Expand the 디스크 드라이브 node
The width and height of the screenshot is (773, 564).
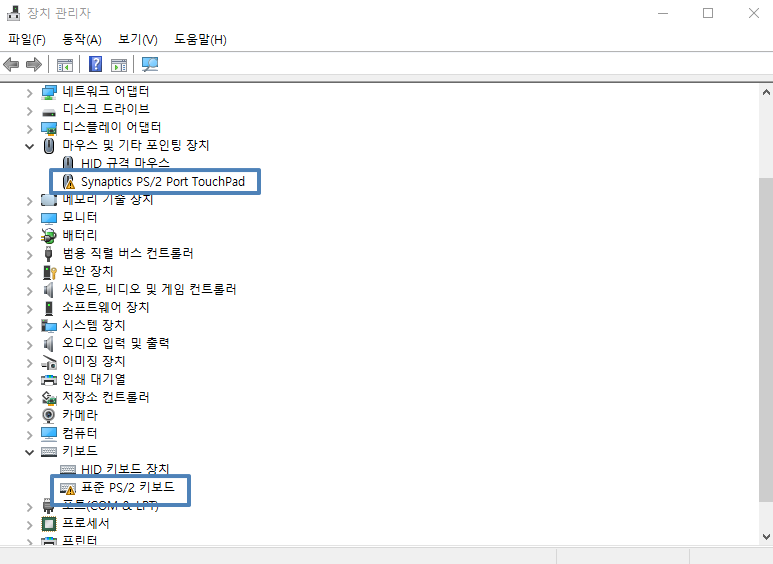30,111
